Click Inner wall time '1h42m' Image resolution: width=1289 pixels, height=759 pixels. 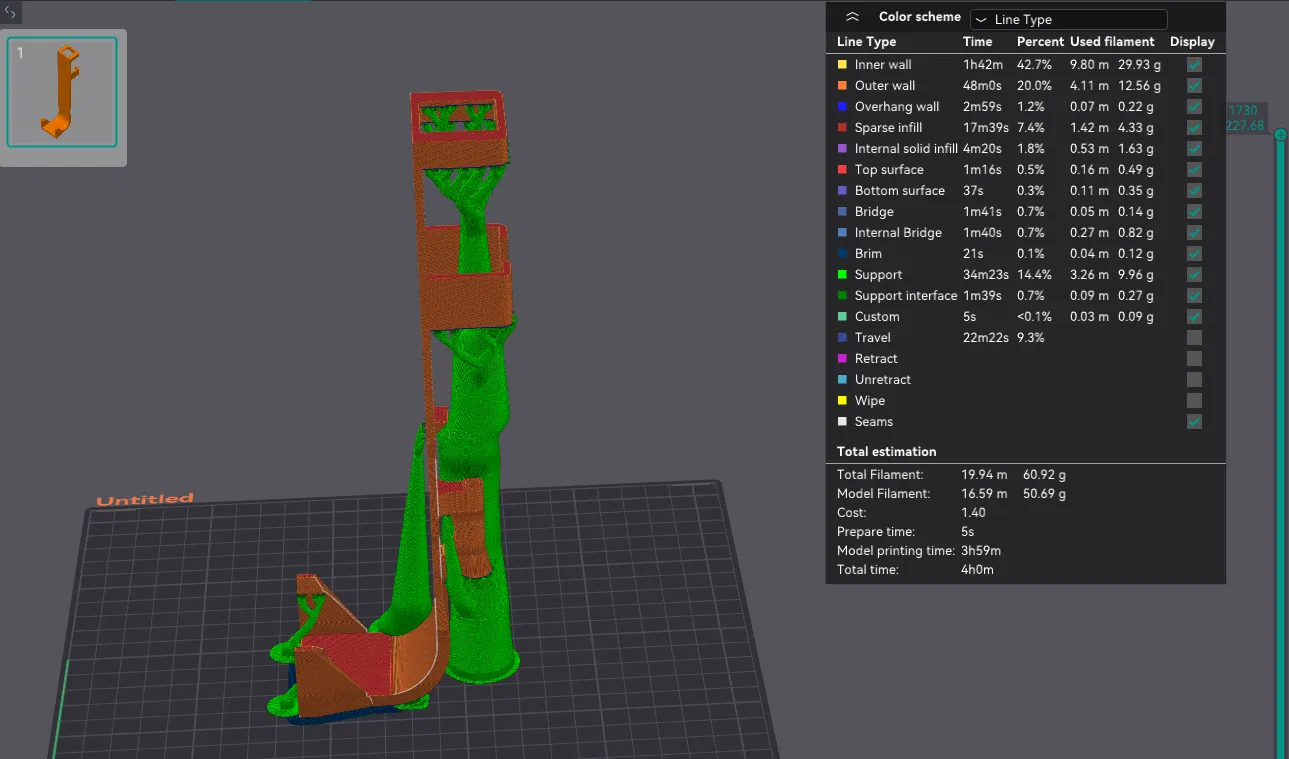click(982, 65)
